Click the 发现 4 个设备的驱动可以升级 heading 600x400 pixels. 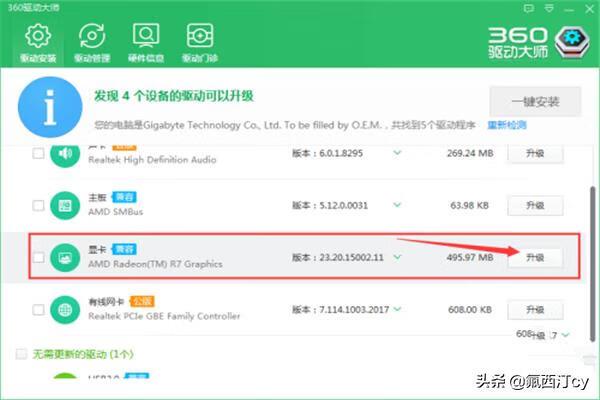(174, 96)
